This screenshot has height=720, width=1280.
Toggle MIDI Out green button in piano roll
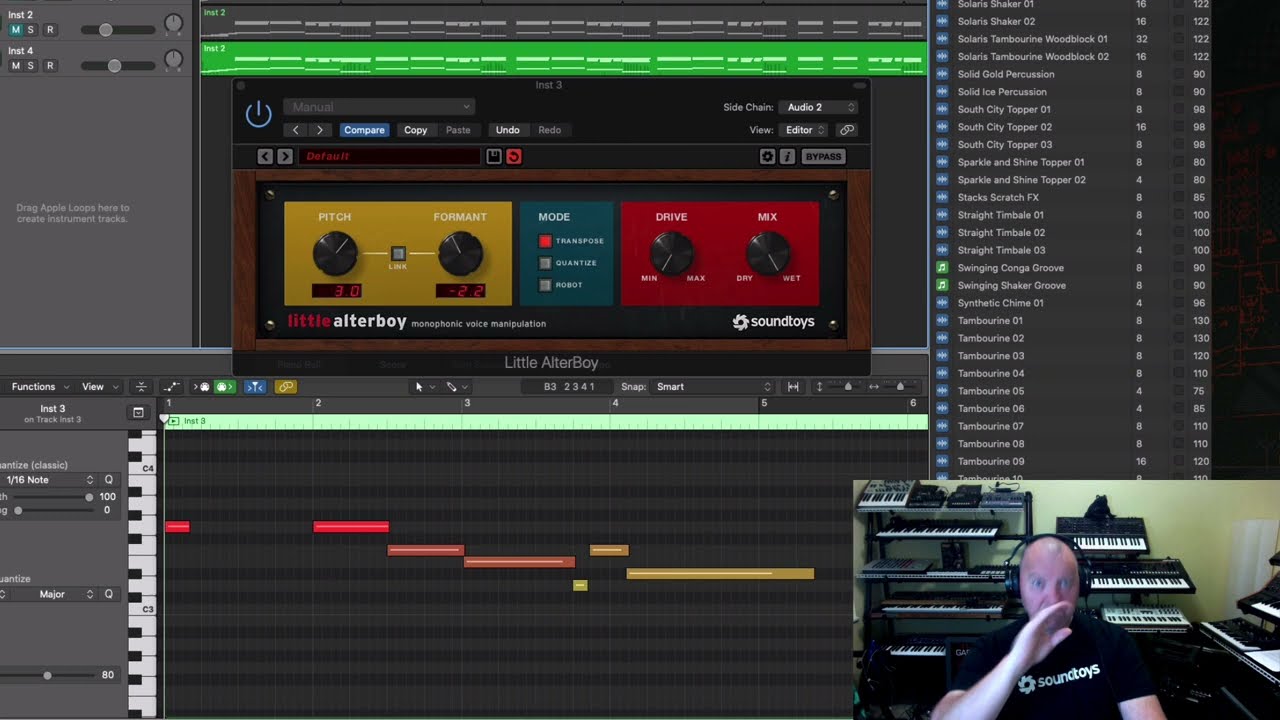pos(224,387)
